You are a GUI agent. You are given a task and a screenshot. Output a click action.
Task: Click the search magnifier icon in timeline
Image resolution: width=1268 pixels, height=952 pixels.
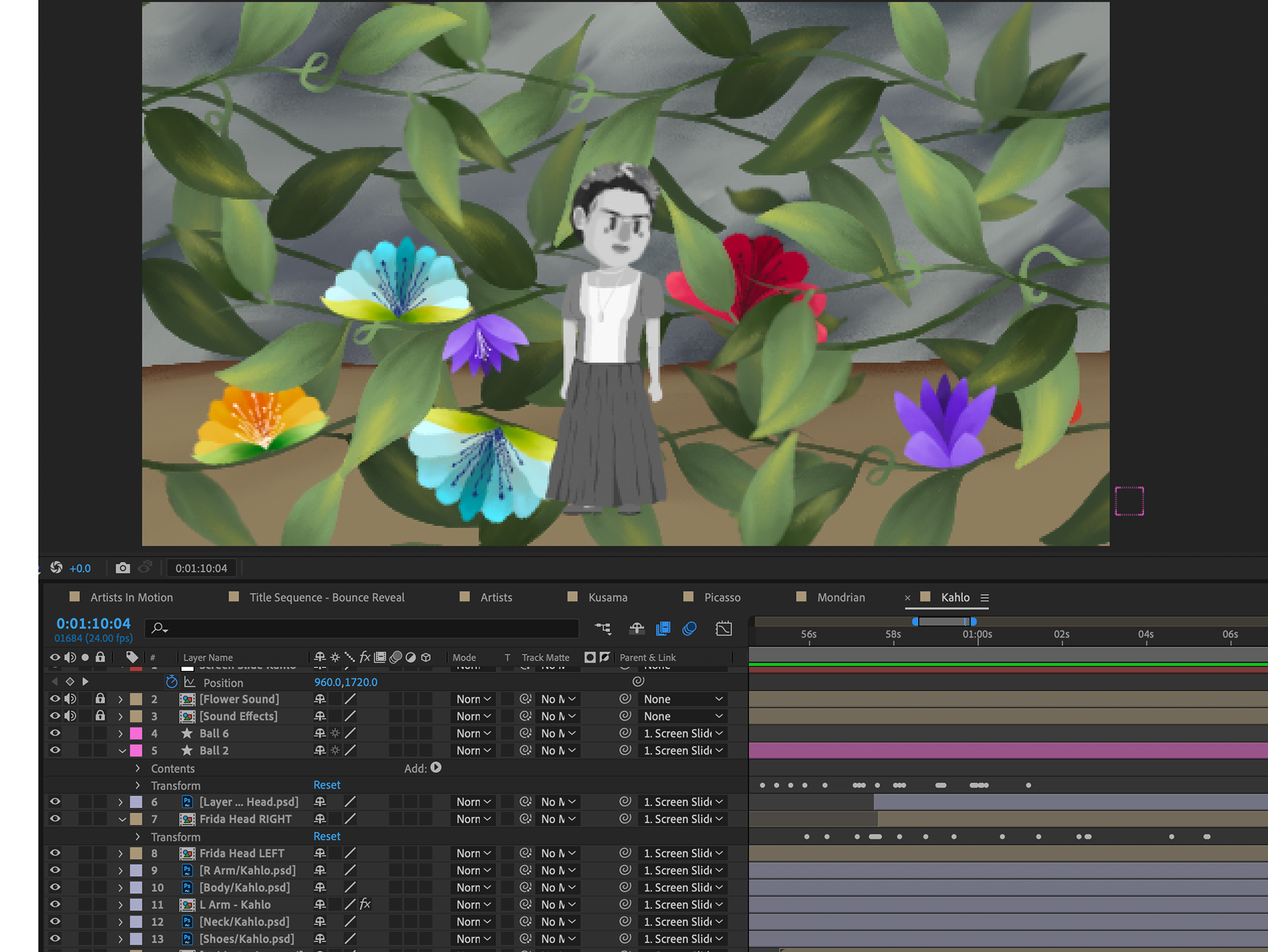coord(159,629)
